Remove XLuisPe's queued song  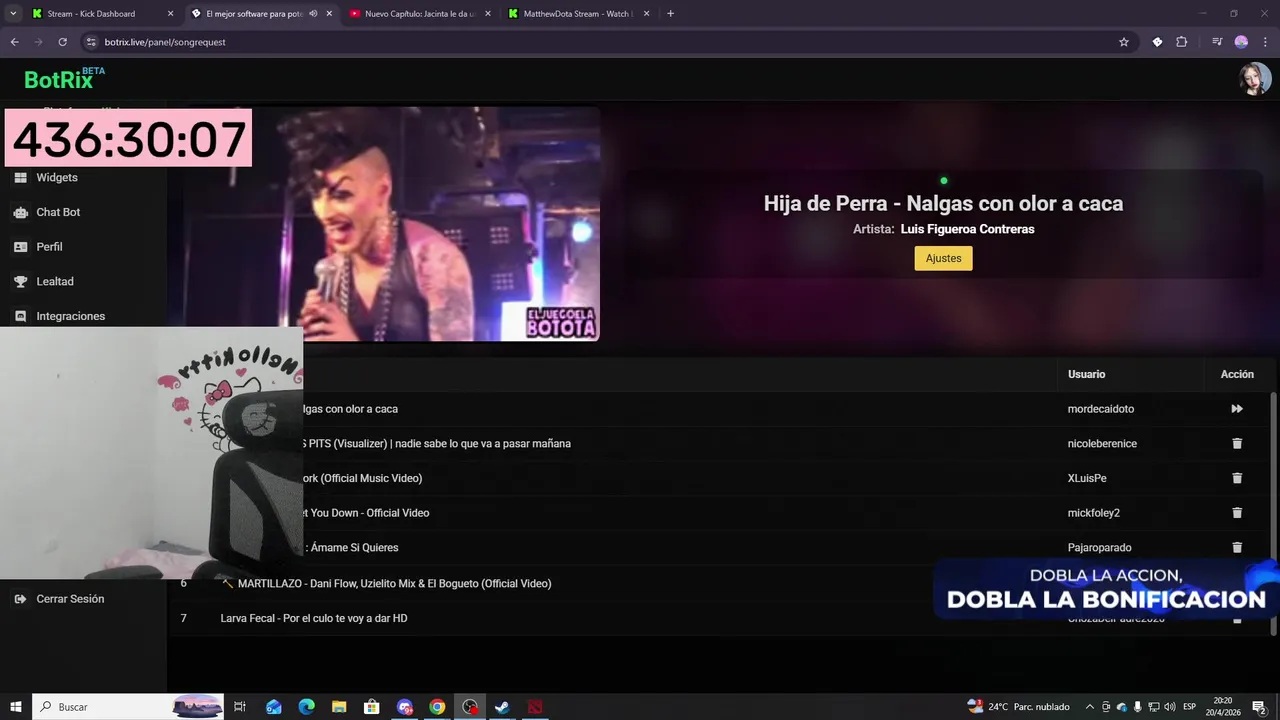point(1237,478)
